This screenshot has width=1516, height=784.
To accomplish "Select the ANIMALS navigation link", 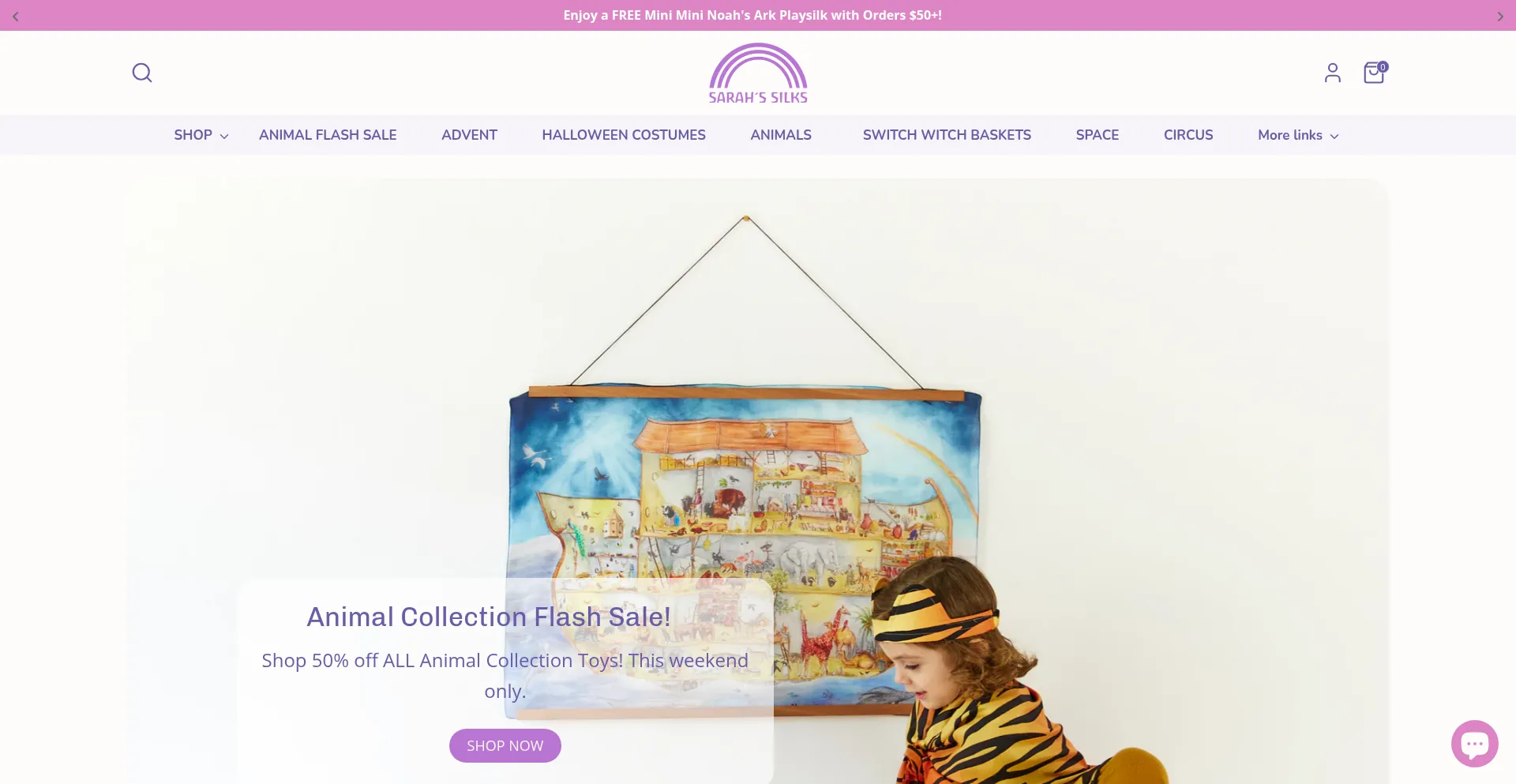I will (x=781, y=135).
